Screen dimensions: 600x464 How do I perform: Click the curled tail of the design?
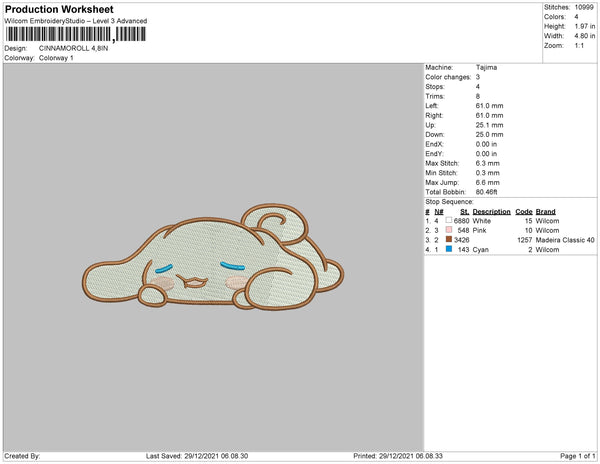click(275, 224)
